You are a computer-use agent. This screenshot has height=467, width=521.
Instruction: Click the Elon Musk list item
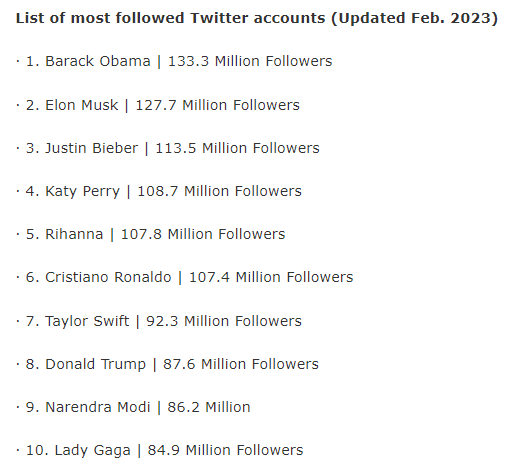pos(158,105)
